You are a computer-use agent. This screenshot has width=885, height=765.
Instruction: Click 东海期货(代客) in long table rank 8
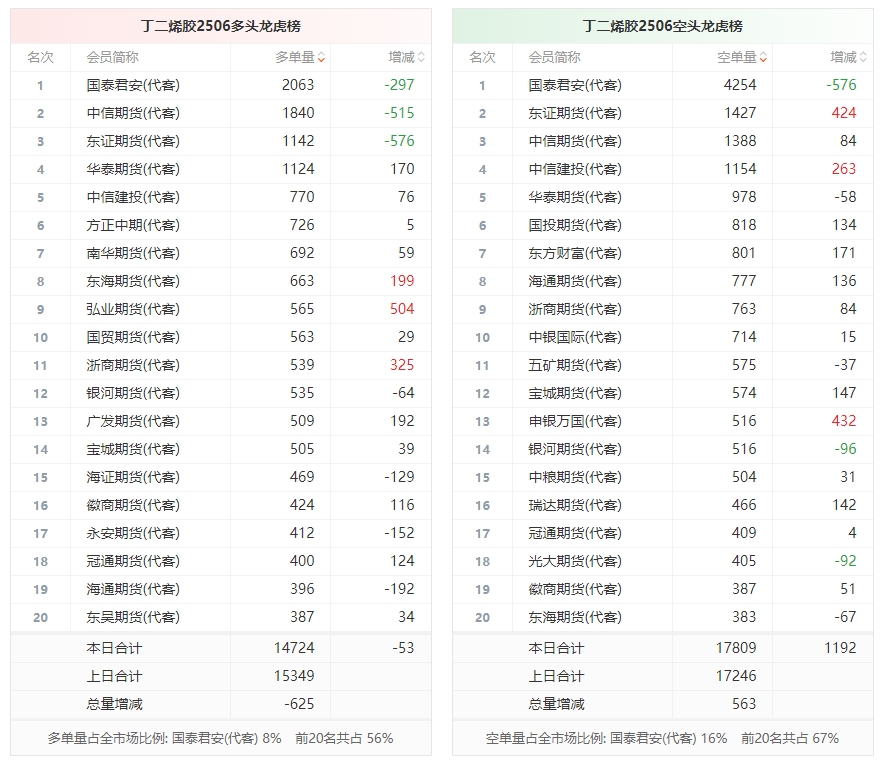pyautogui.click(x=133, y=281)
